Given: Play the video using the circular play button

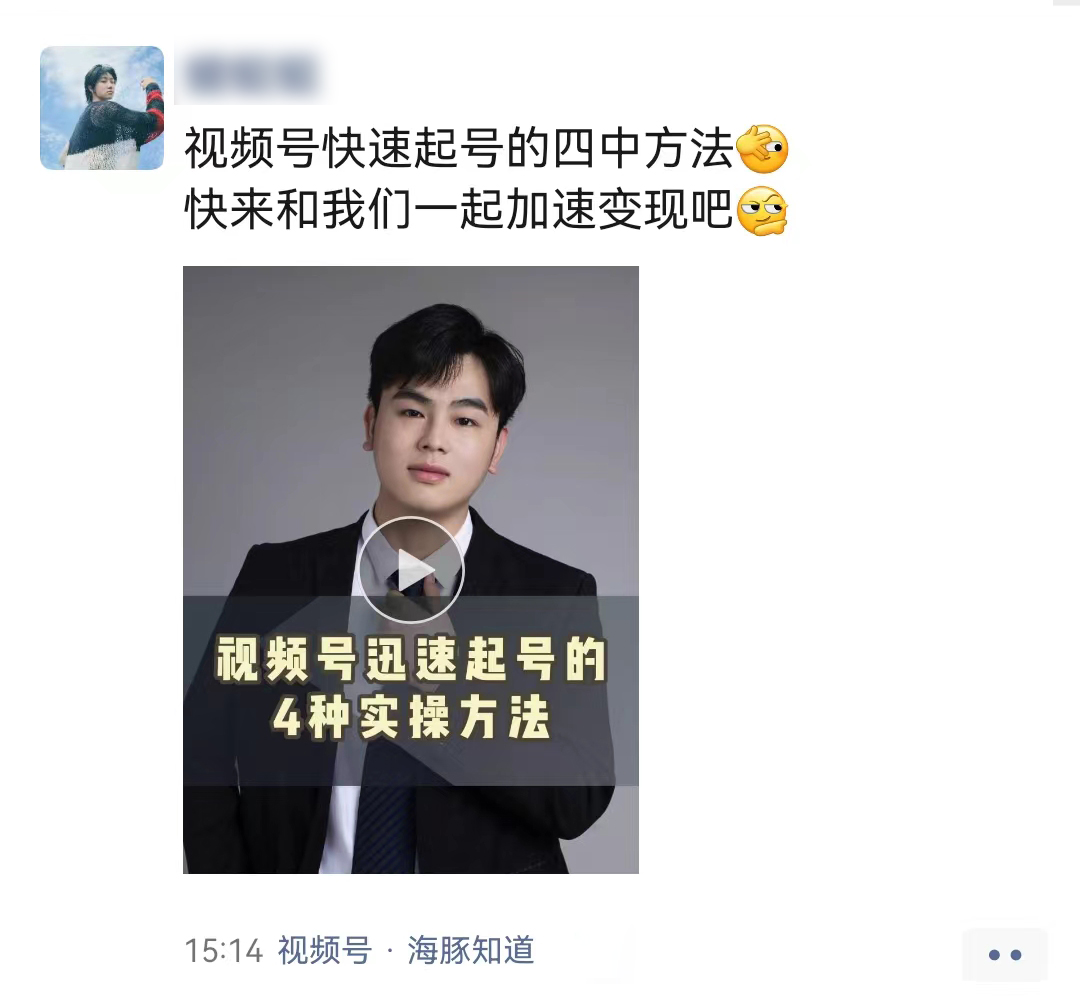Looking at the screenshot, I should coord(411,570).
